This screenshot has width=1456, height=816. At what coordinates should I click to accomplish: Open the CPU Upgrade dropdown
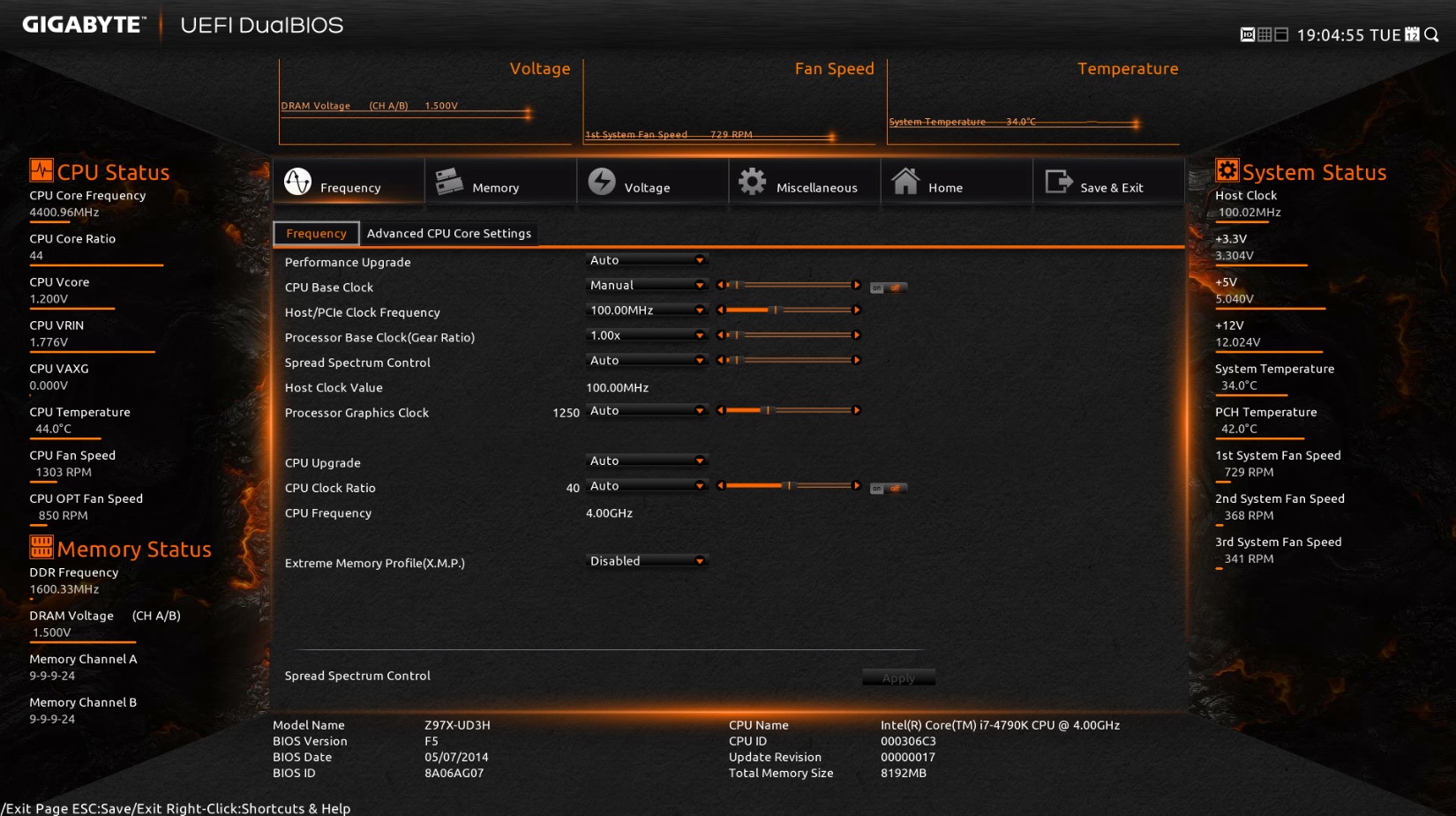647,460
